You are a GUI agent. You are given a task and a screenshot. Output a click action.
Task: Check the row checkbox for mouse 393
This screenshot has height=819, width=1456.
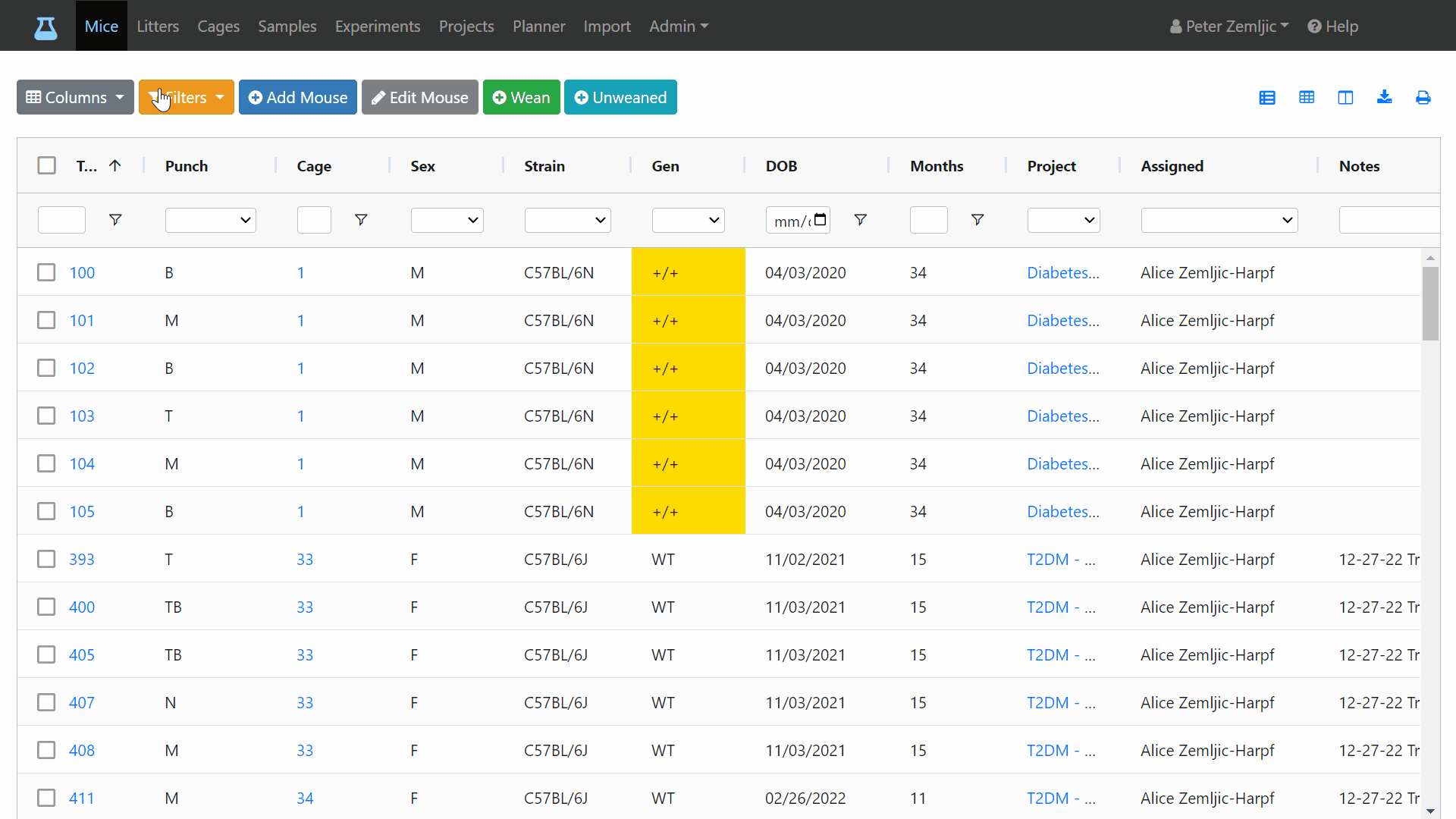pyautogui.click(x=47, y=559)
